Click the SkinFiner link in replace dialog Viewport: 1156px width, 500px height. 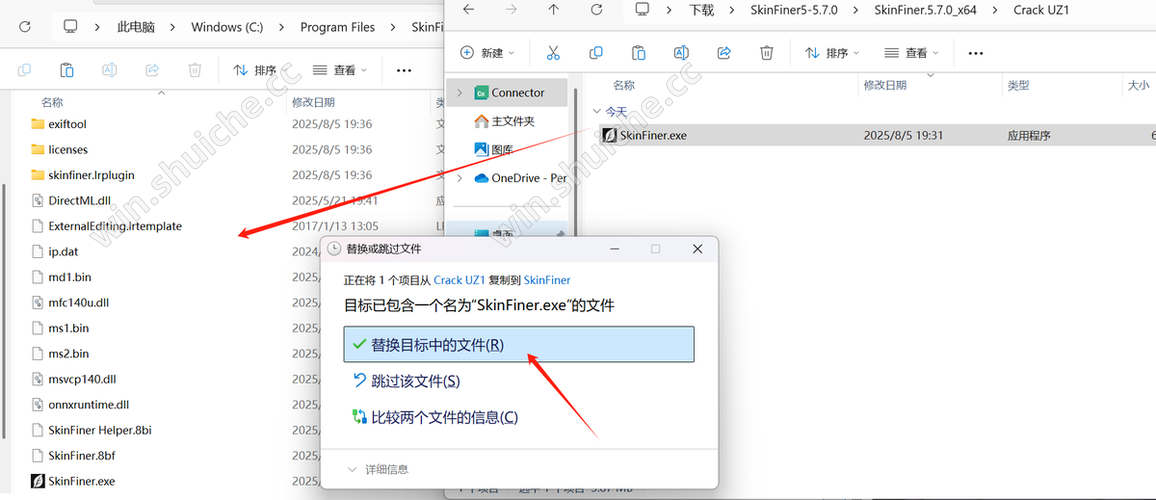tap(547, 280)
